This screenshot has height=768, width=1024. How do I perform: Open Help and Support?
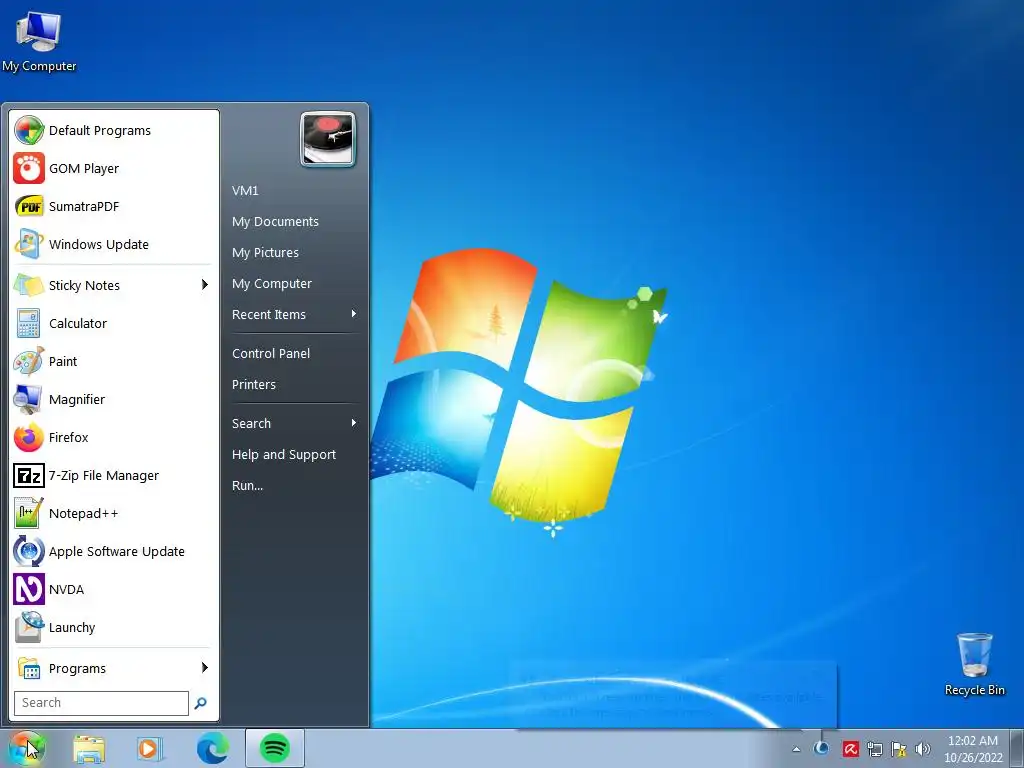284,455
